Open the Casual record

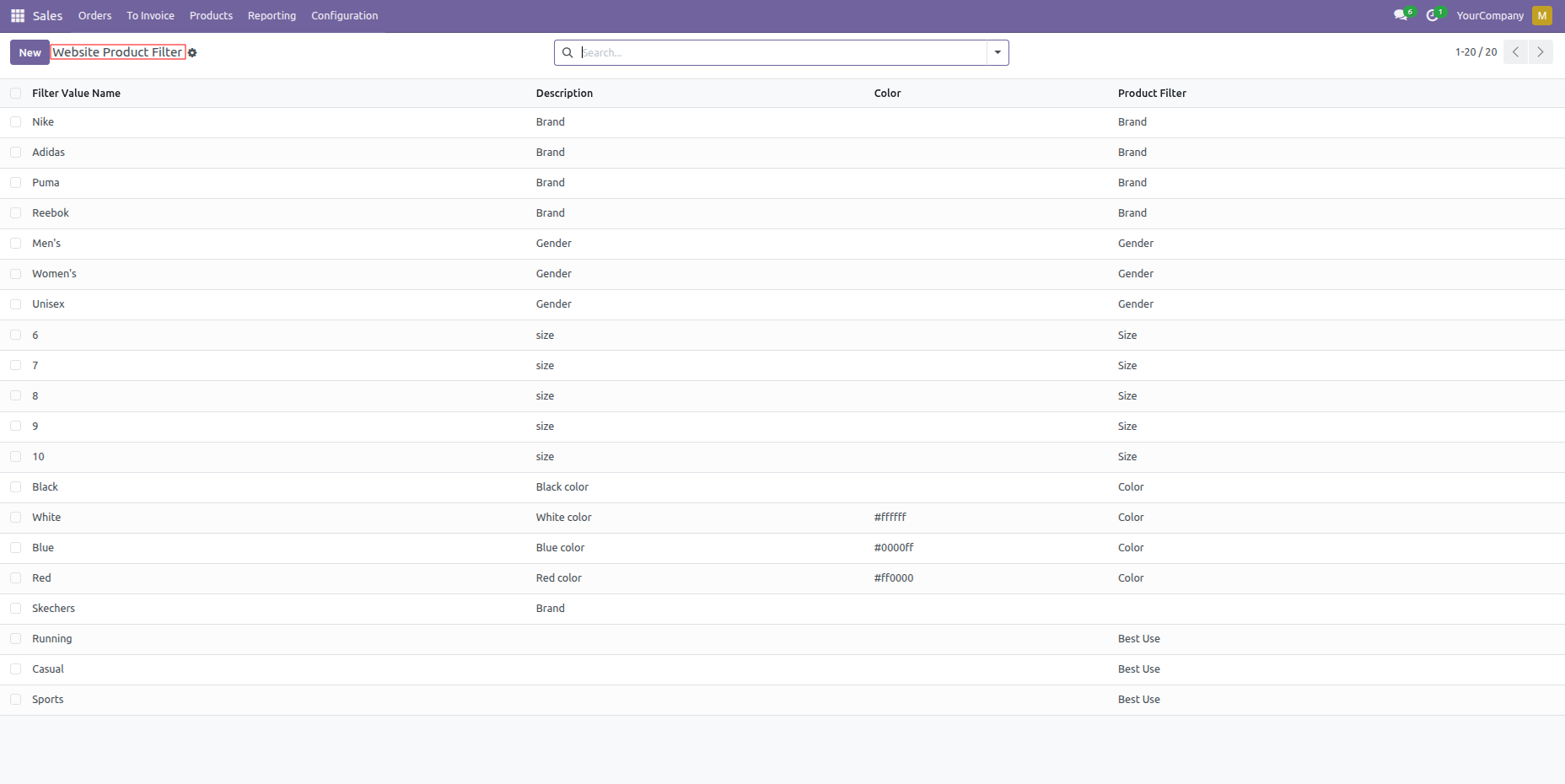click(48, 669)
